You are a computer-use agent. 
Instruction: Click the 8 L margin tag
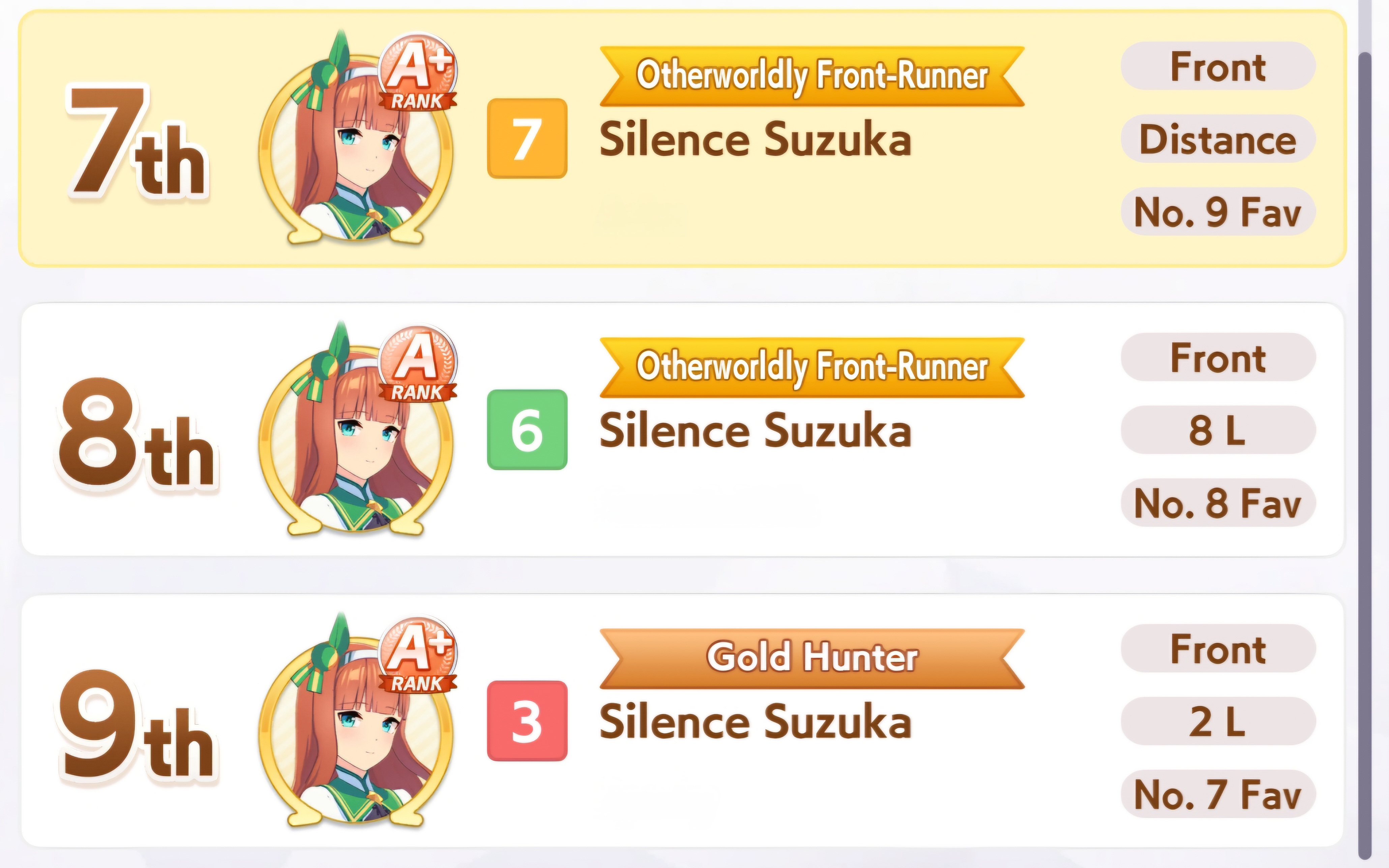coord(1218,430)
